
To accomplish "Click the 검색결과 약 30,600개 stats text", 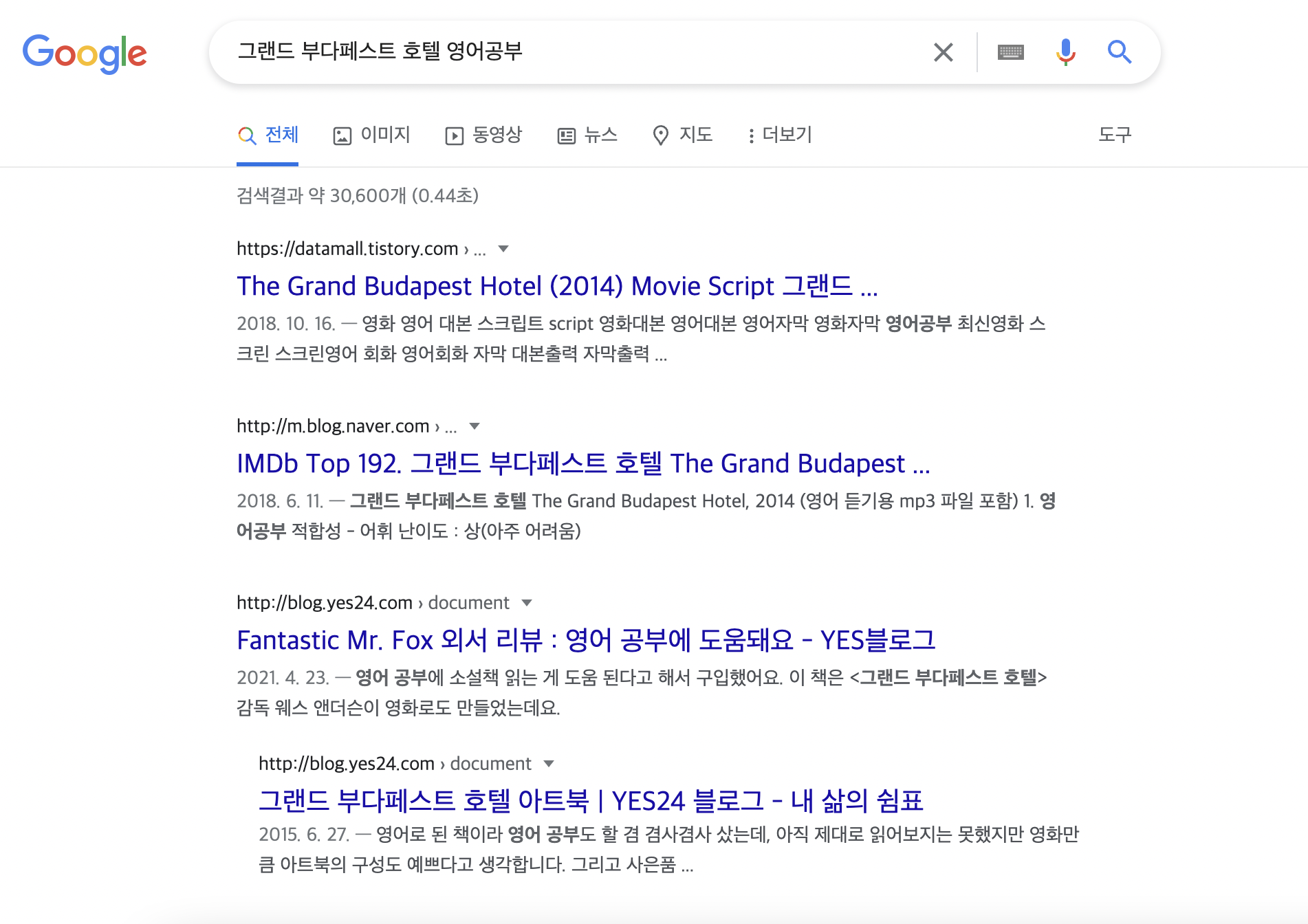I will point(357,196).
